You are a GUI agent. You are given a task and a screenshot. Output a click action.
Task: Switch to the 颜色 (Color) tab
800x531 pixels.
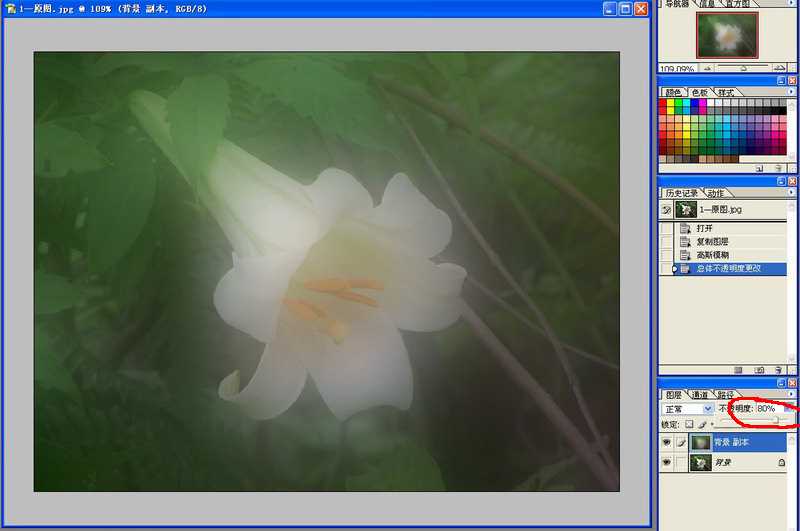673,92
